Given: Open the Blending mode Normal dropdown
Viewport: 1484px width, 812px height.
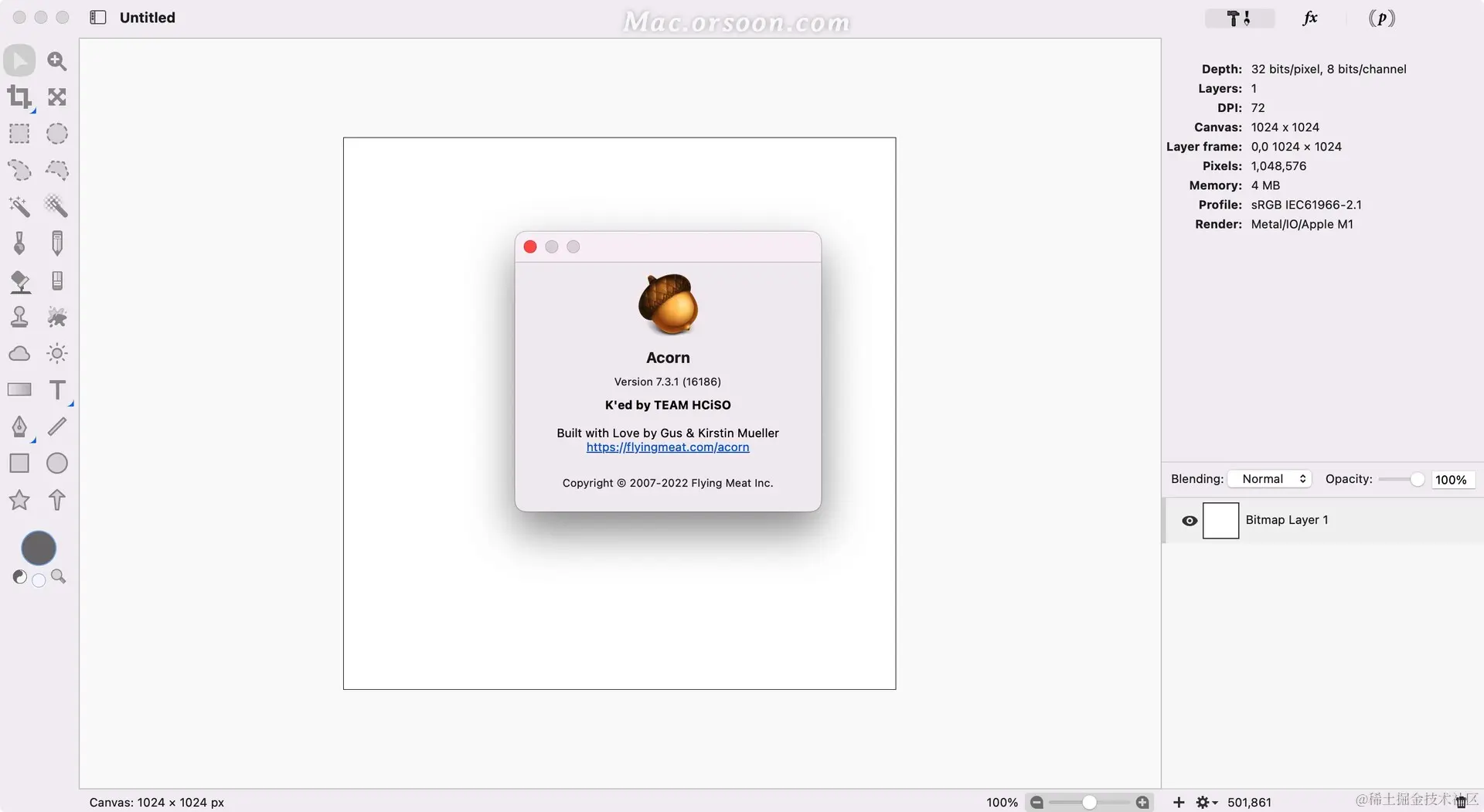Looking at the screenshot, I should (1271, 479).
